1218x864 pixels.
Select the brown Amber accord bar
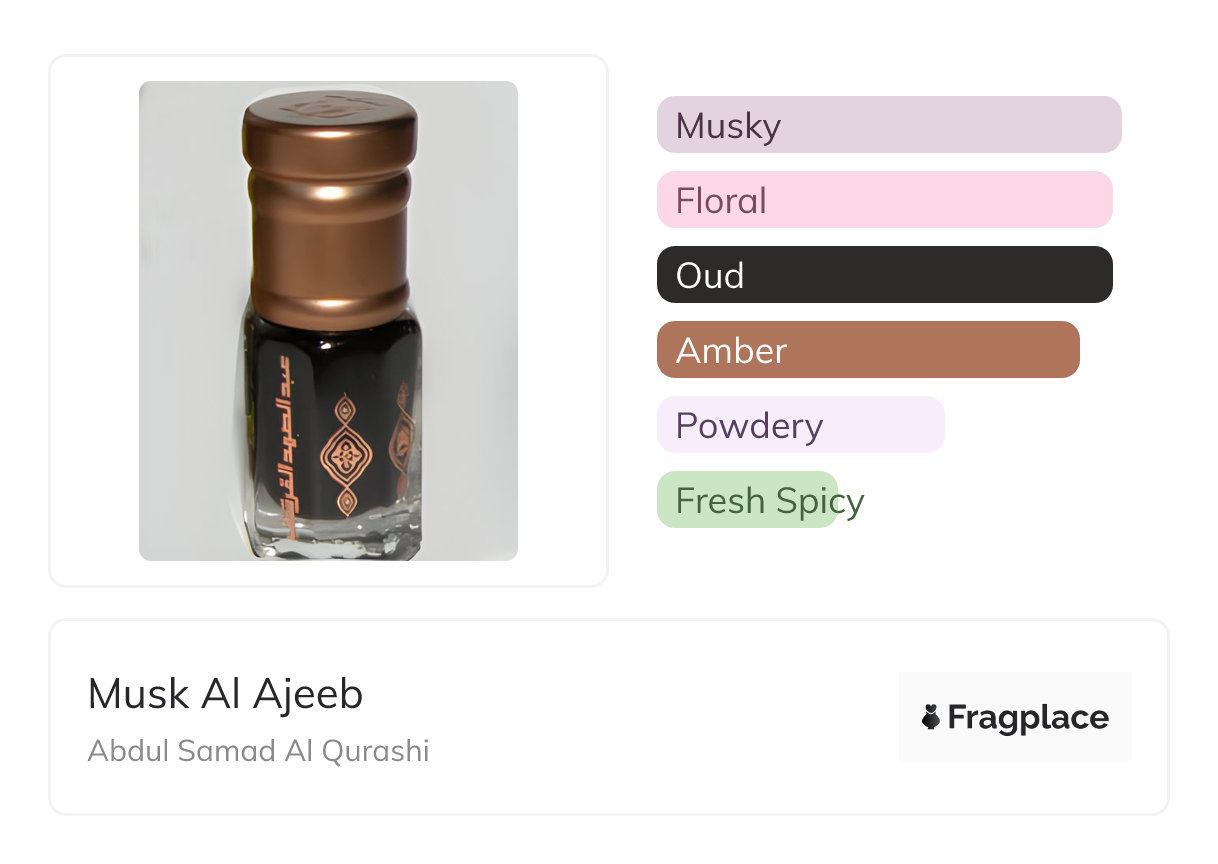(867, 350)
